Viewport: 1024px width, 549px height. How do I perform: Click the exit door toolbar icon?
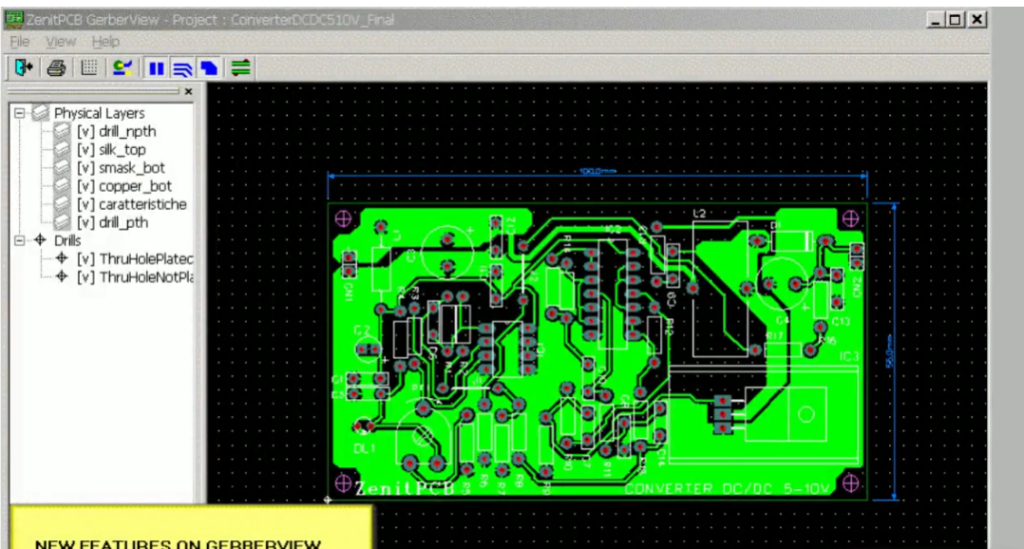point(24,67)
